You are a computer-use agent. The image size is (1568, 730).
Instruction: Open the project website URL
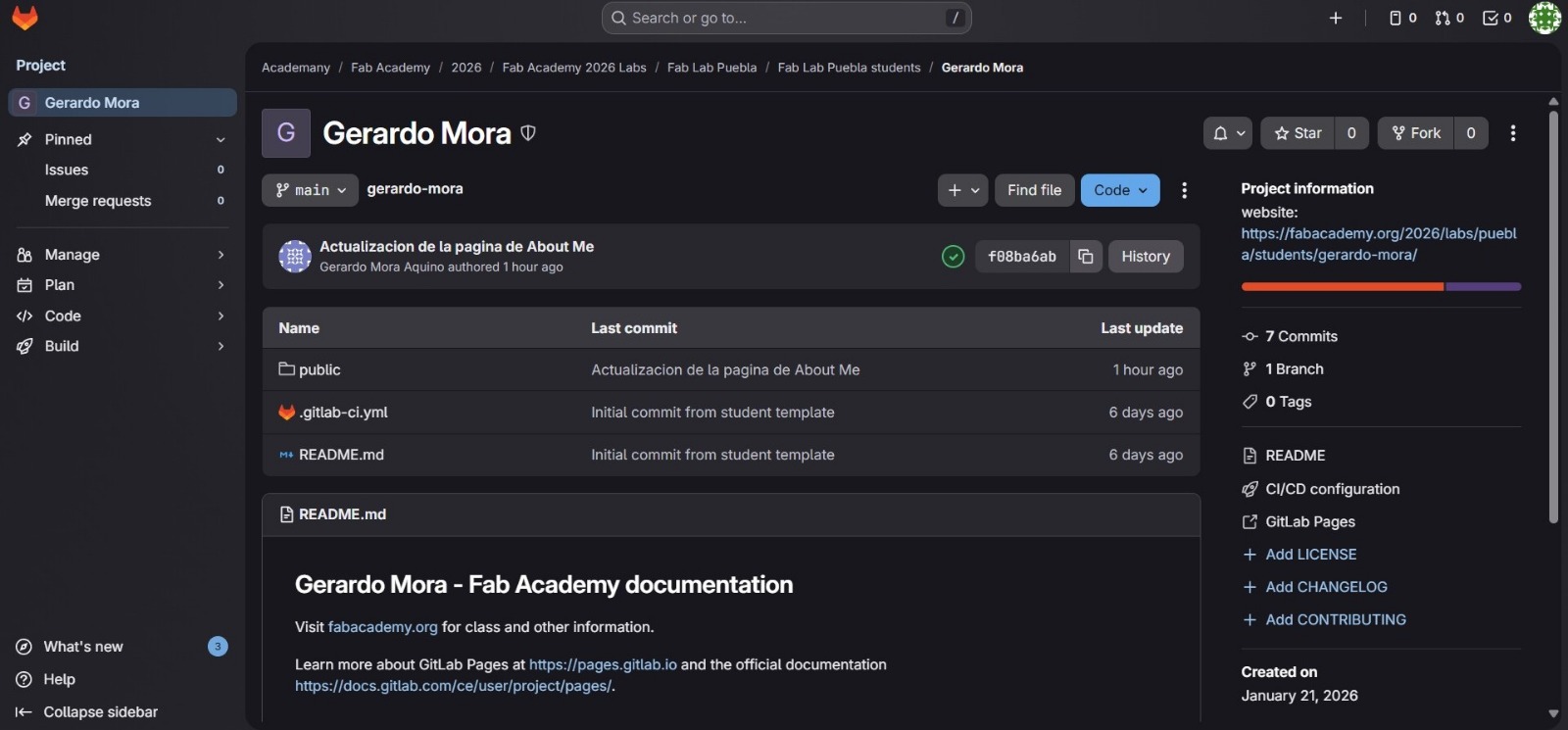tap(1378, 244)
